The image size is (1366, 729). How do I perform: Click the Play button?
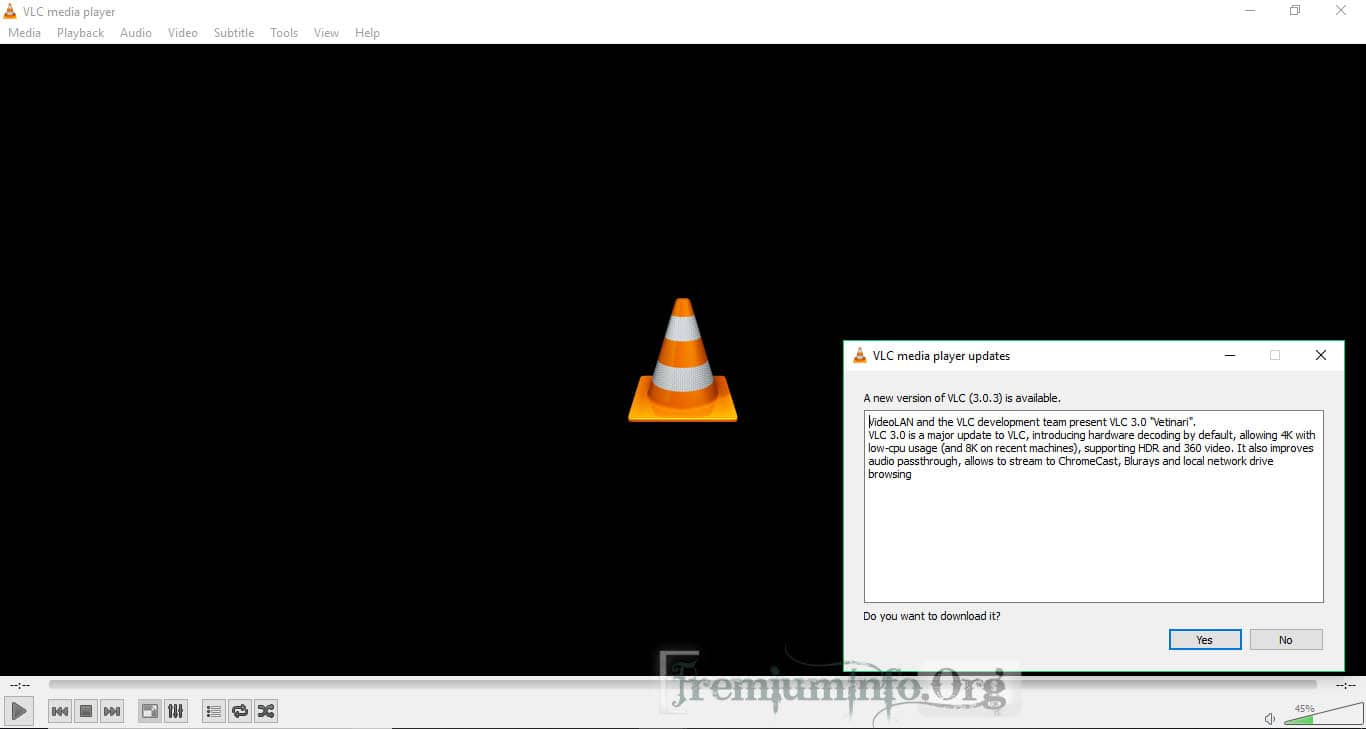click(19, 711)
